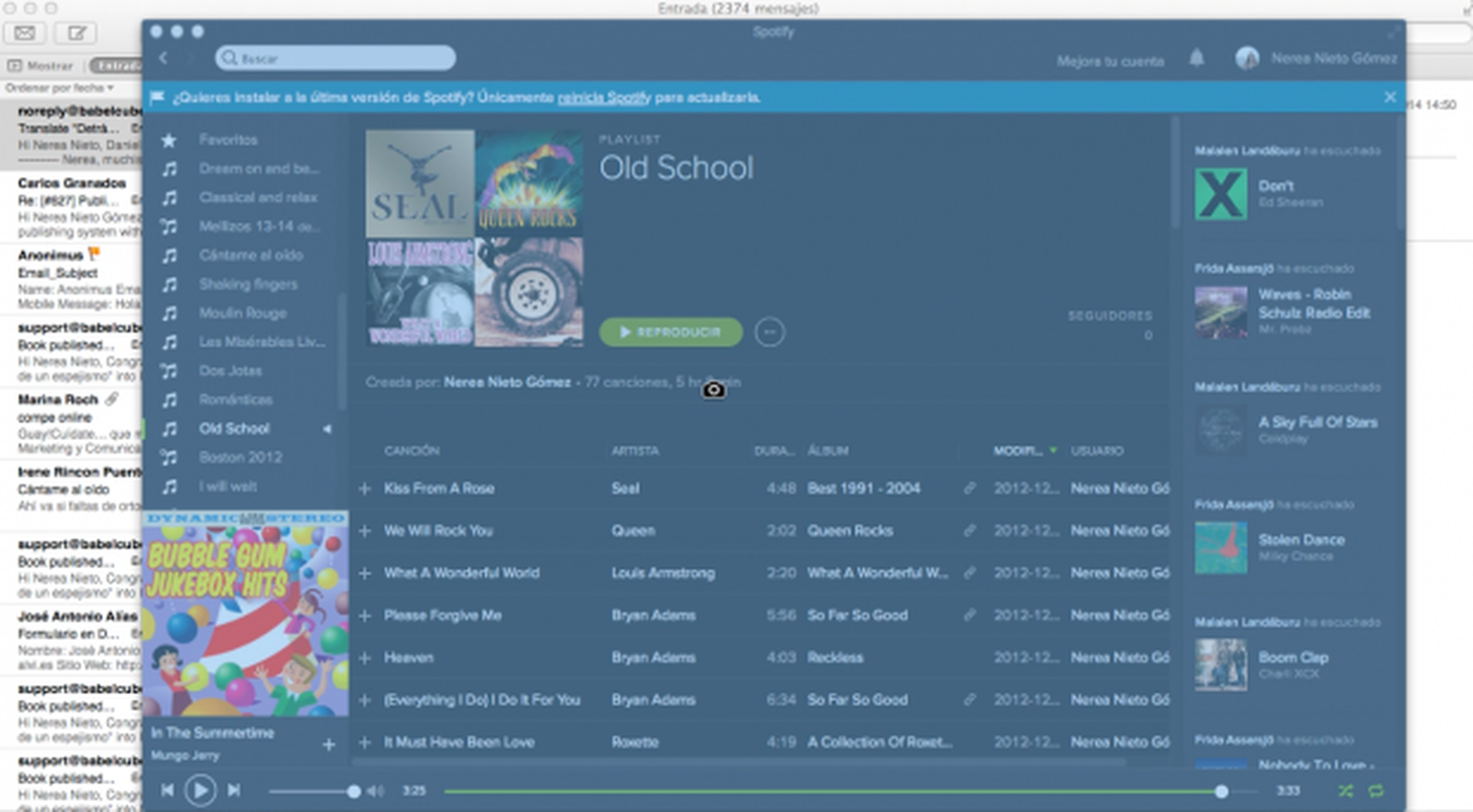Skip to next track
This screenshot has height=812, width=1473.
233,790
